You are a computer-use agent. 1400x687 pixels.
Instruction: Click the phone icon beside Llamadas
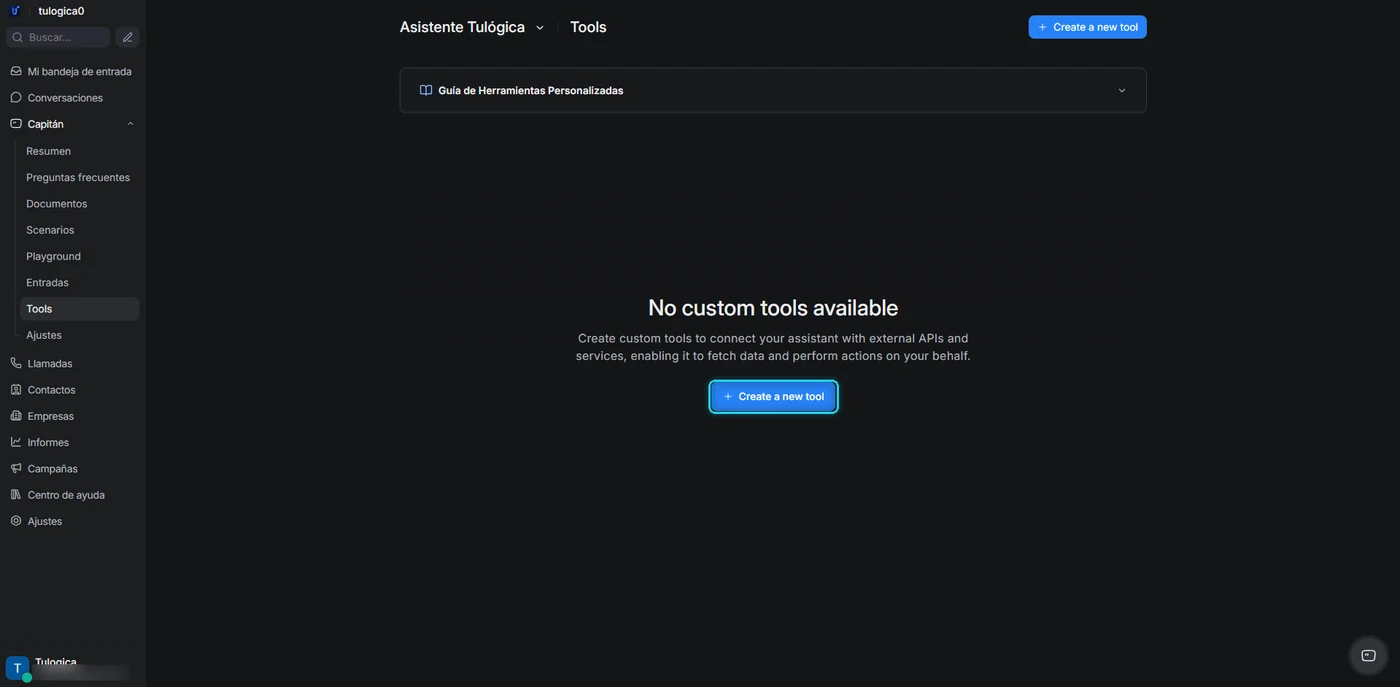[16, 363]
